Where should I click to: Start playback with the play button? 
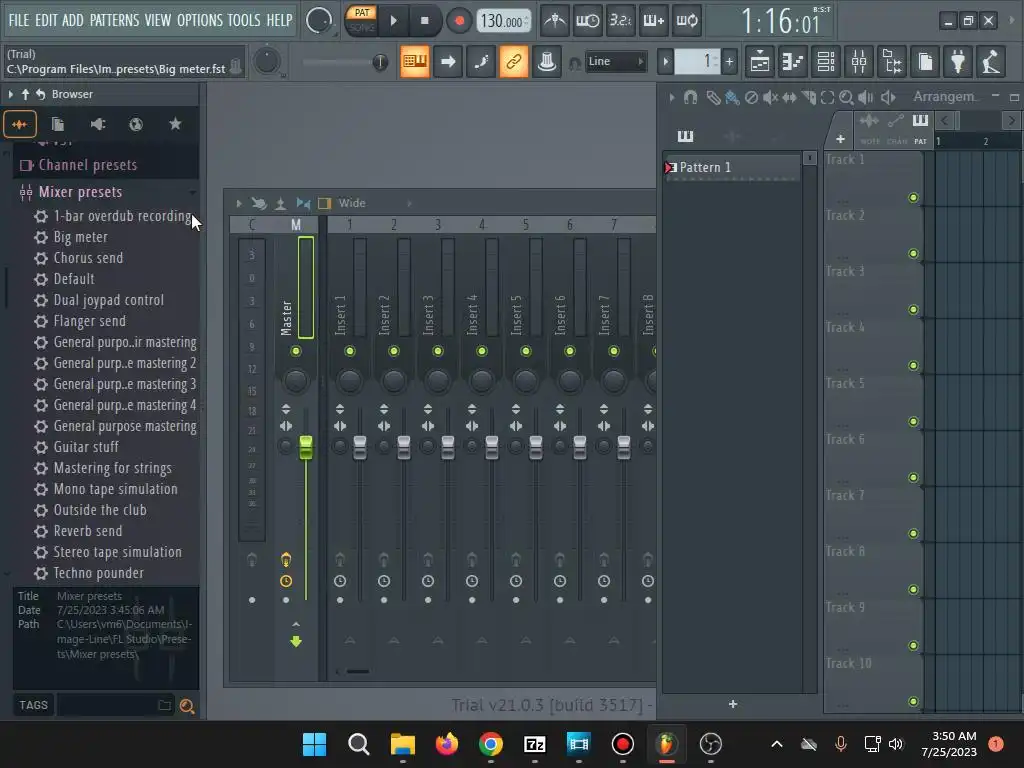pos(393,21)
